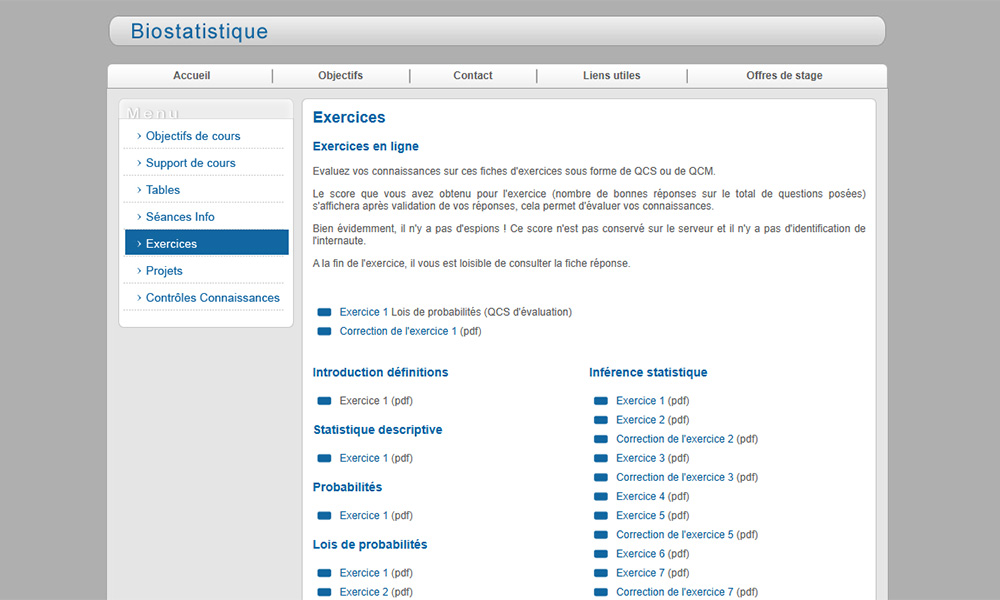
Task: Click the icon before Correction de l'exercice 5
Action: [600, 534]
